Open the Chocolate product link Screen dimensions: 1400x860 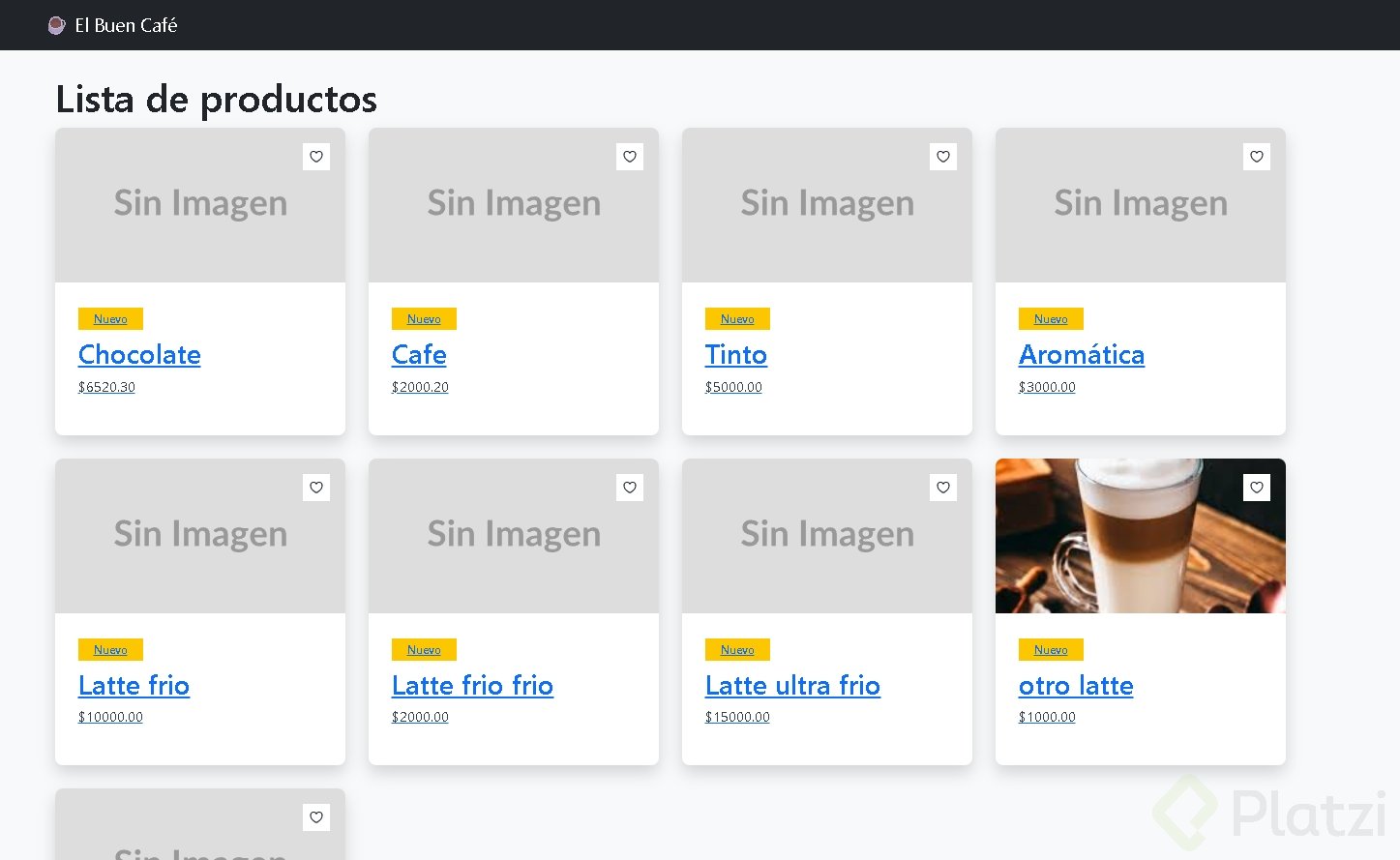pos(139,355)
